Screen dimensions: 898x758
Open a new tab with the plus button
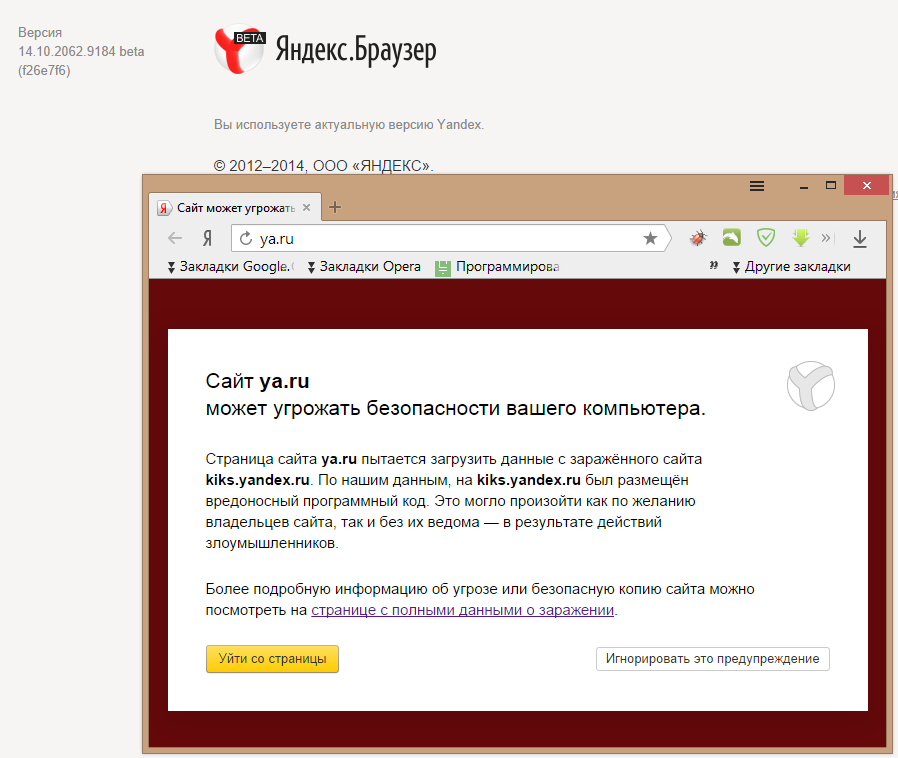[x=335, y=207]
